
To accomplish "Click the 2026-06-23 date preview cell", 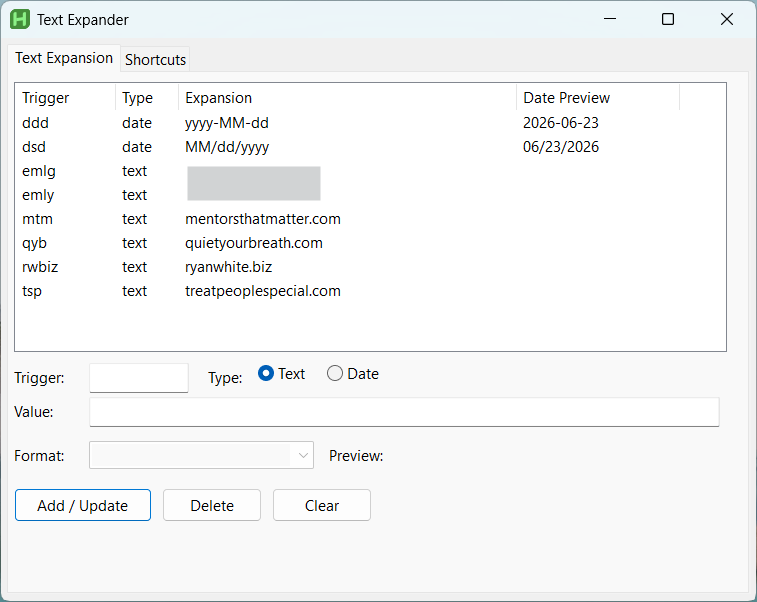I will [561, 123].
